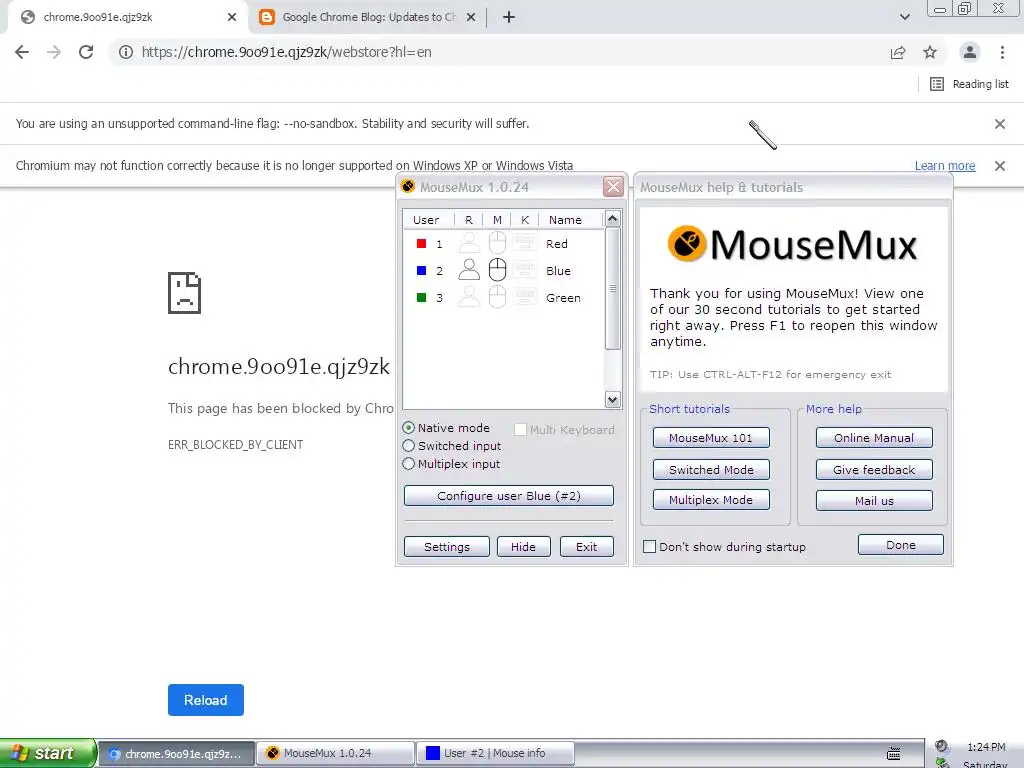Open the Multiplex Mode tutorial
This screenshot has height=768, width=1024.
(711, 500)
